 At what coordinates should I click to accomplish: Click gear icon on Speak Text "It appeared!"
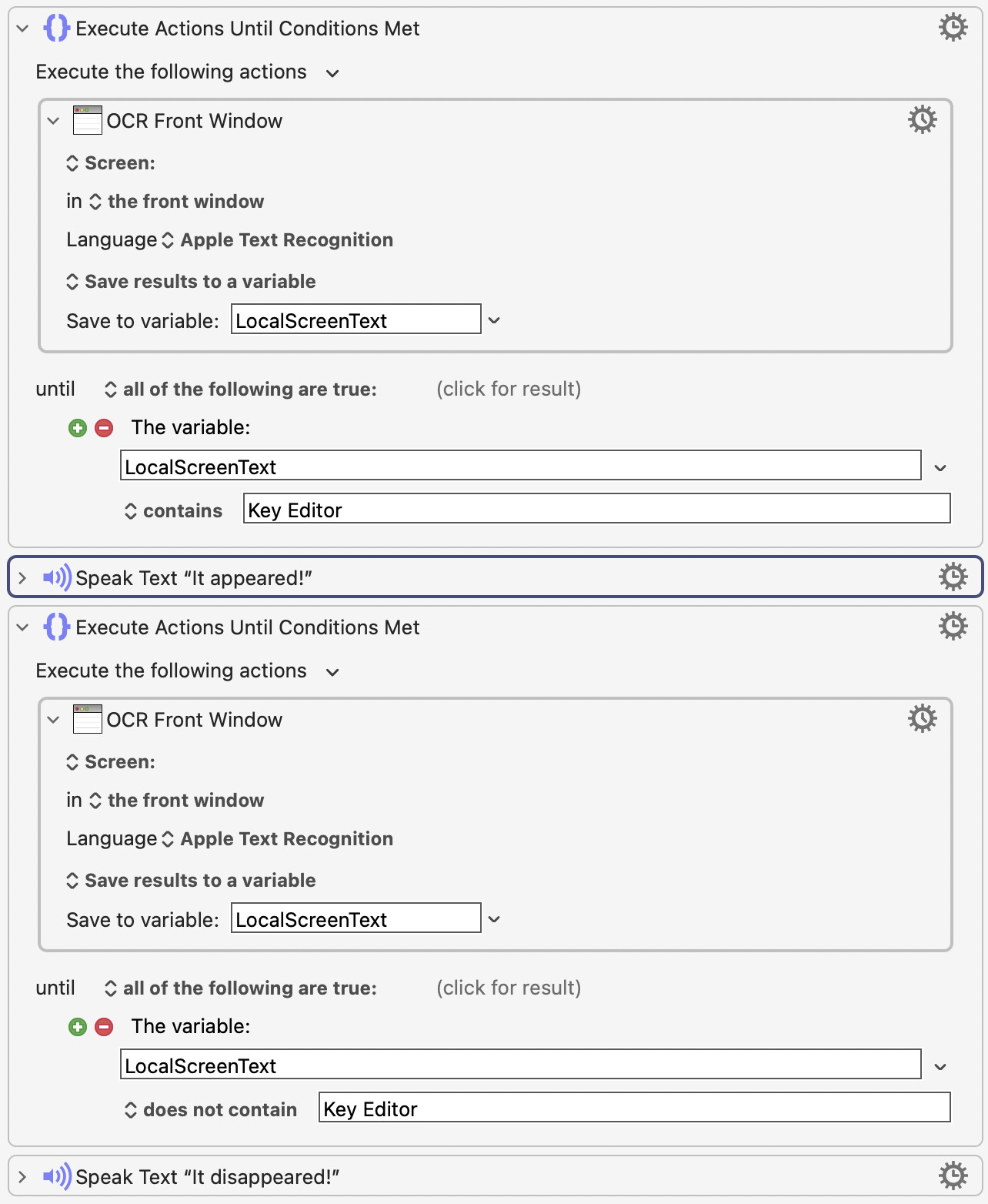pos(953,577)
